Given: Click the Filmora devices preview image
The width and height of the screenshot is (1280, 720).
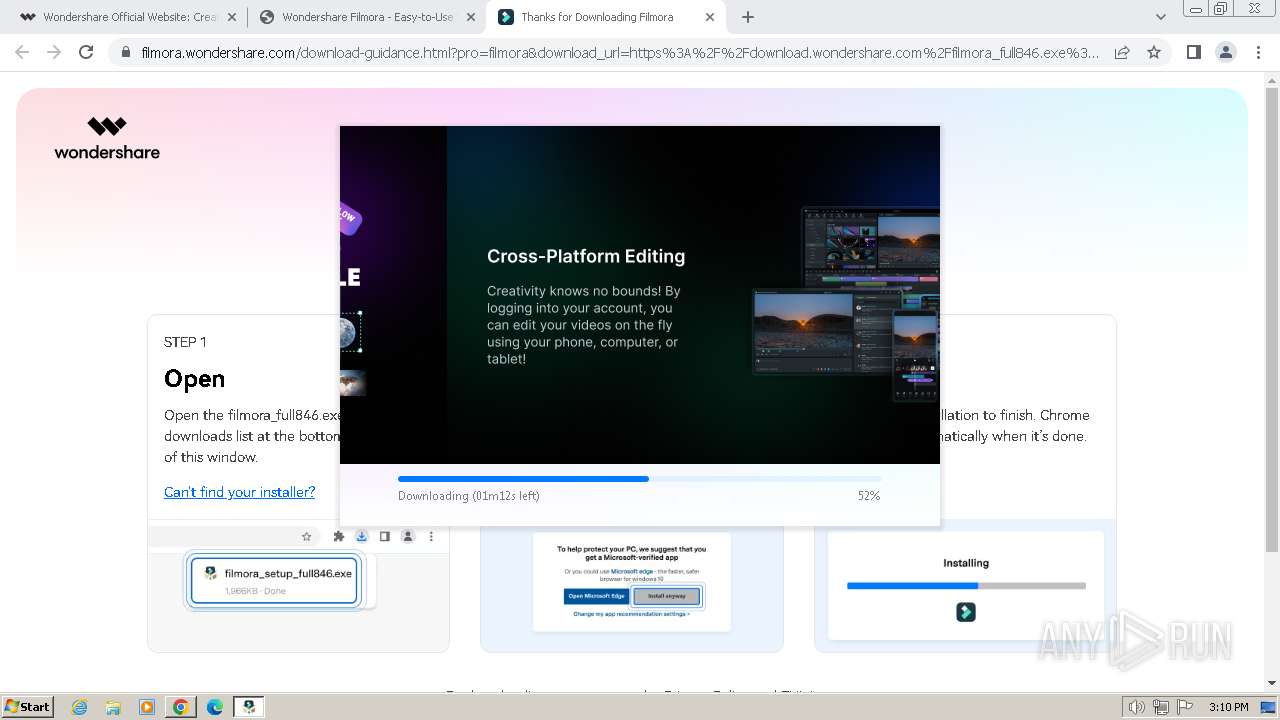Looking at the screenshot, I should (x=845, y=303).
